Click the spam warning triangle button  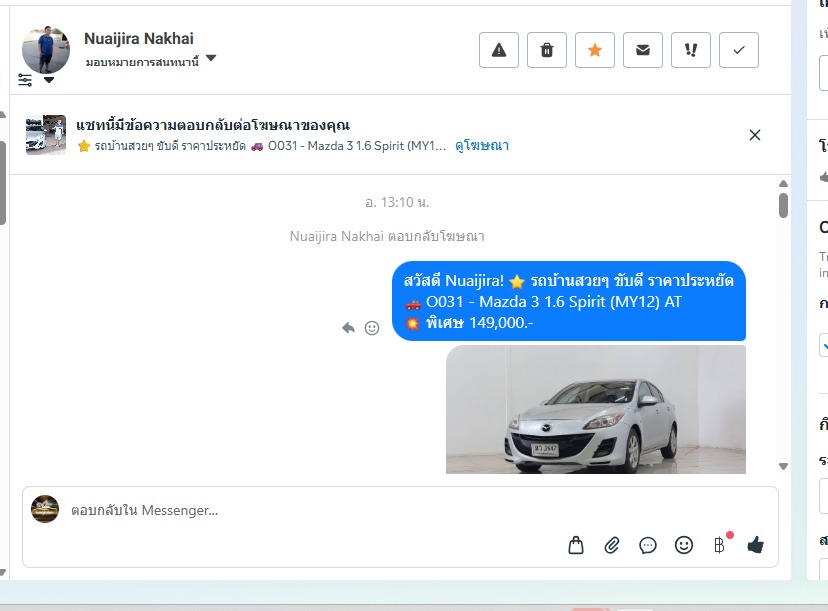tap(498, 50)
